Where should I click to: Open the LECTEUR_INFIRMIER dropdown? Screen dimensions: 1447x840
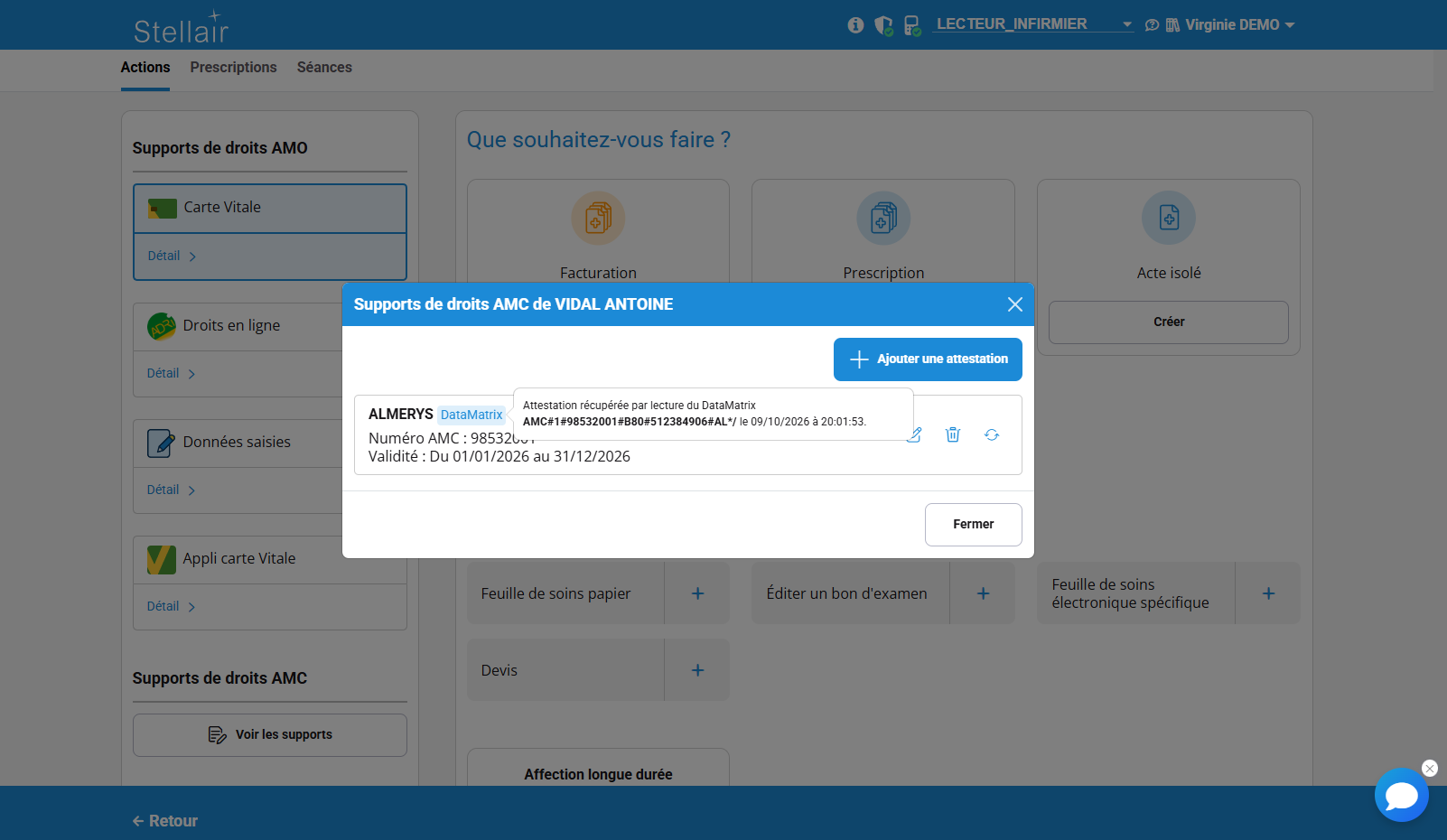point(1034,24)
